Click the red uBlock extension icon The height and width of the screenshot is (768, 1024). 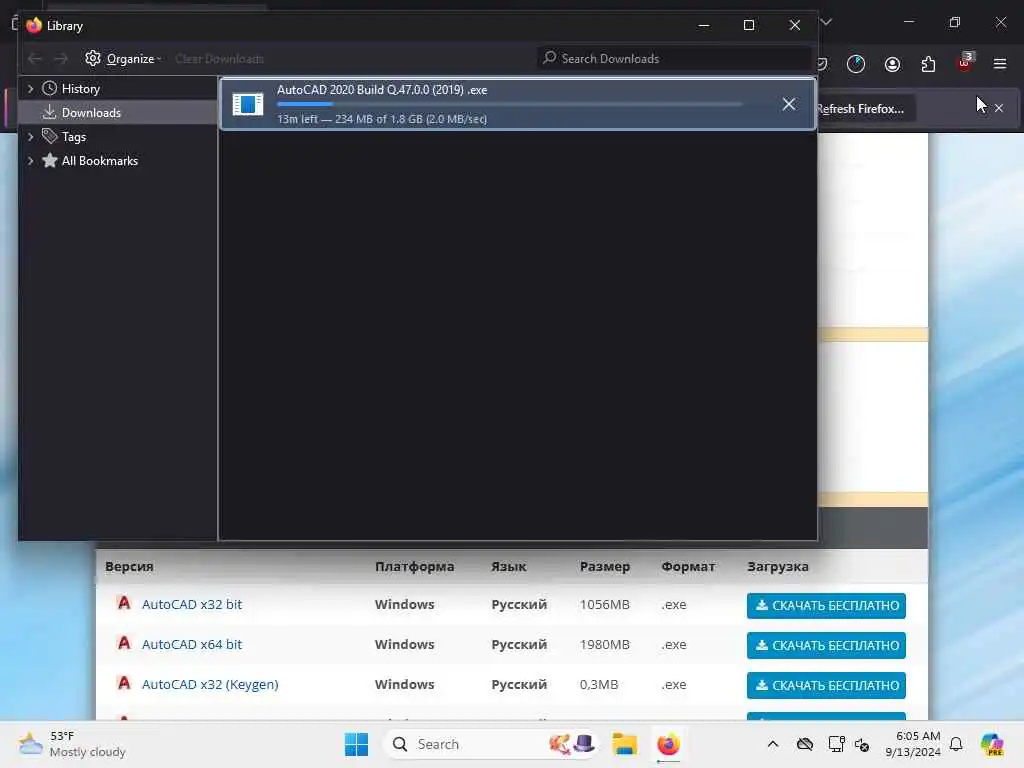[x=965, y=63]
